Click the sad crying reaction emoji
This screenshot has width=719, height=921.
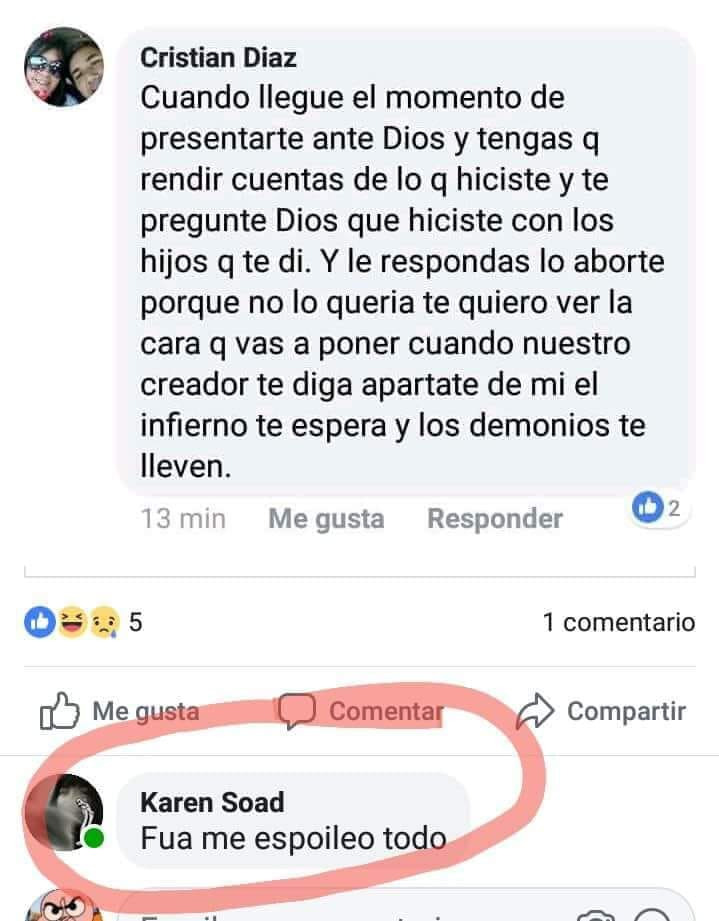tap(104, 622)
